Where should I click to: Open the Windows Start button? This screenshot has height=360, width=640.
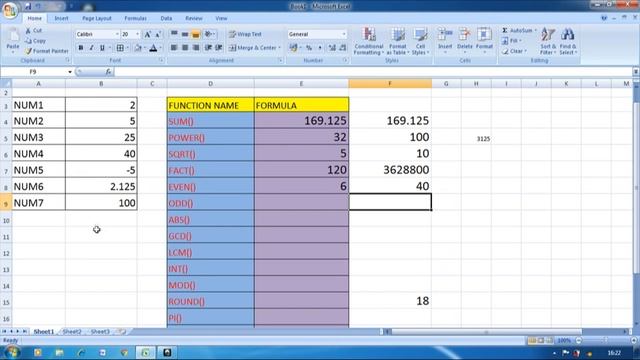pyautogui.click(x=11, y=352)
